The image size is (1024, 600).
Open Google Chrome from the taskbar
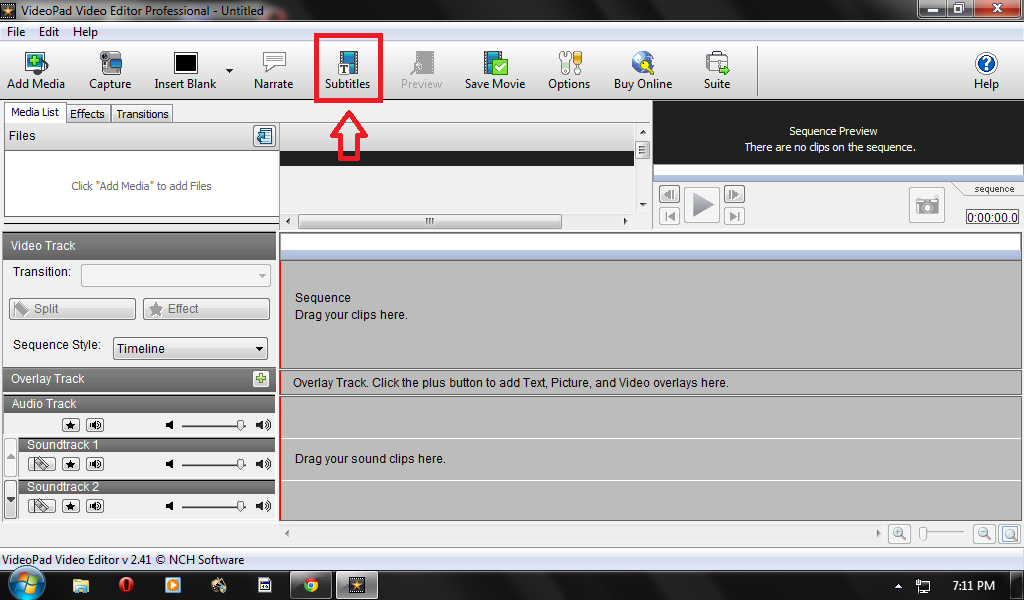pyautogui.click(x=311, y=585)
